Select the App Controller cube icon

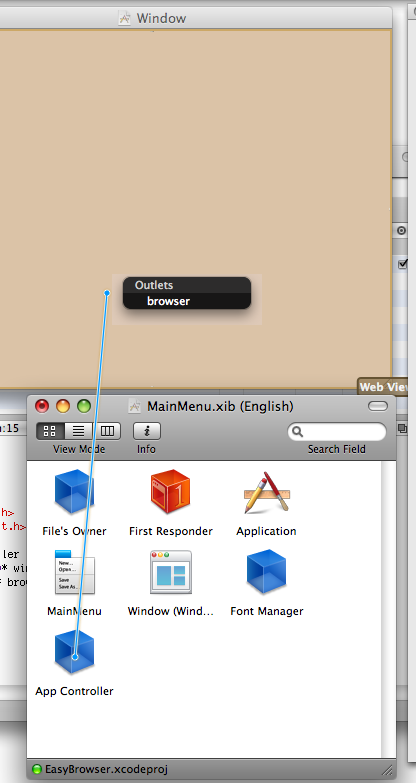tap(74, 652)
